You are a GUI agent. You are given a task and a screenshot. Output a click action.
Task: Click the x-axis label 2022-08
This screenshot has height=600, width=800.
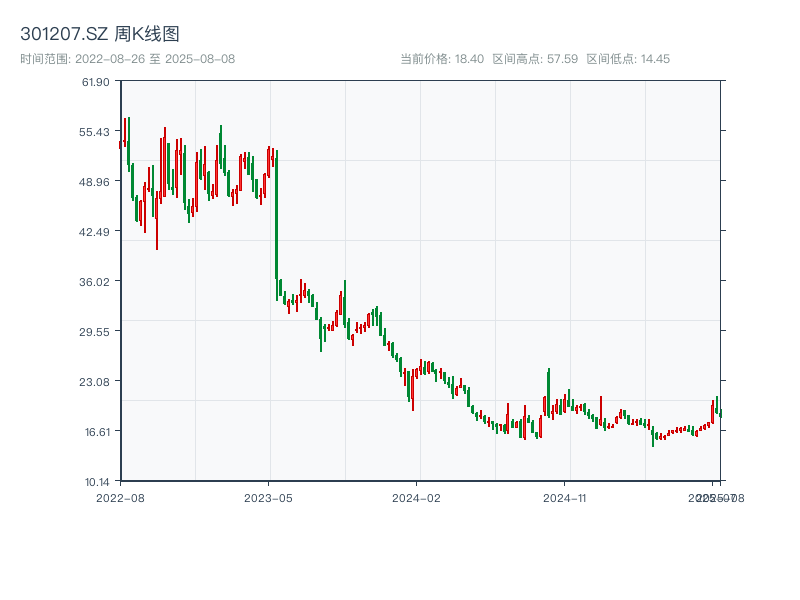[120, 498]
